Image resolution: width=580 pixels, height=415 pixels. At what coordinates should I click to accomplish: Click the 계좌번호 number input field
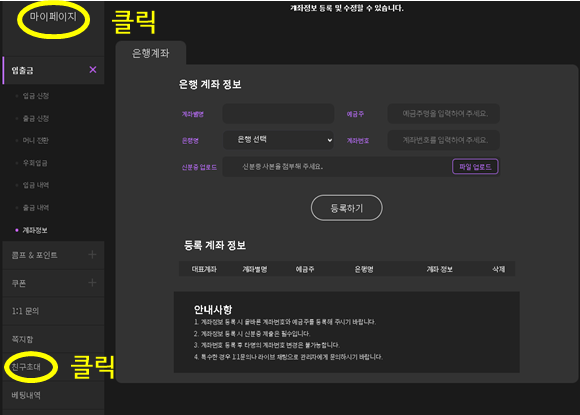tap(444, 140)
